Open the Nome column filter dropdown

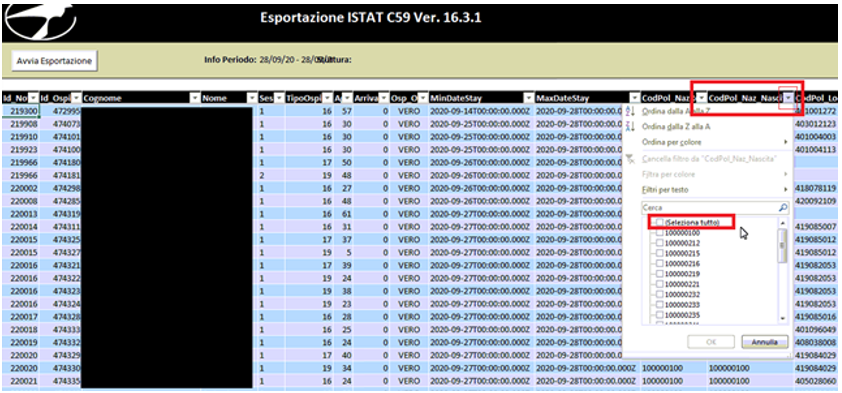(x=252, y=98)
